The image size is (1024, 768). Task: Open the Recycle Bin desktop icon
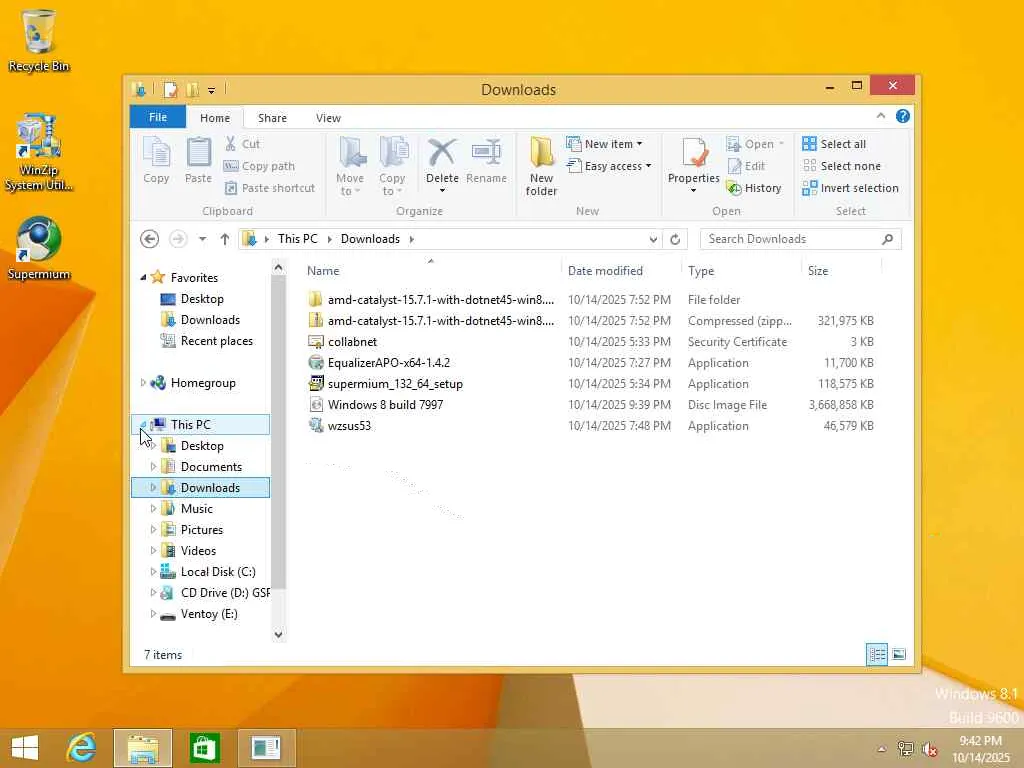[39, 40]
